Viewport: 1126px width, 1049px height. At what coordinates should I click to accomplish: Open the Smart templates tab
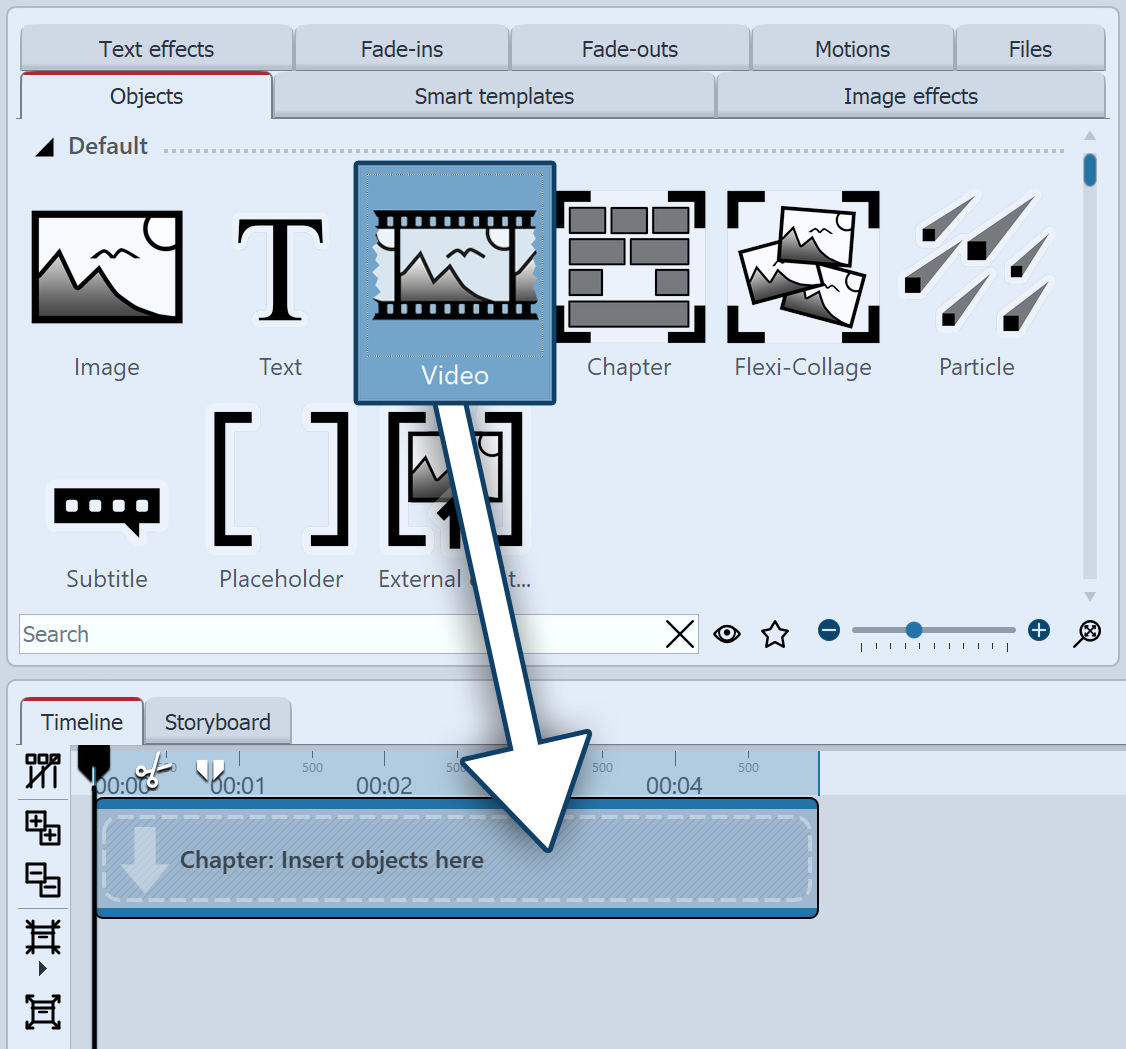pos(493,96)
